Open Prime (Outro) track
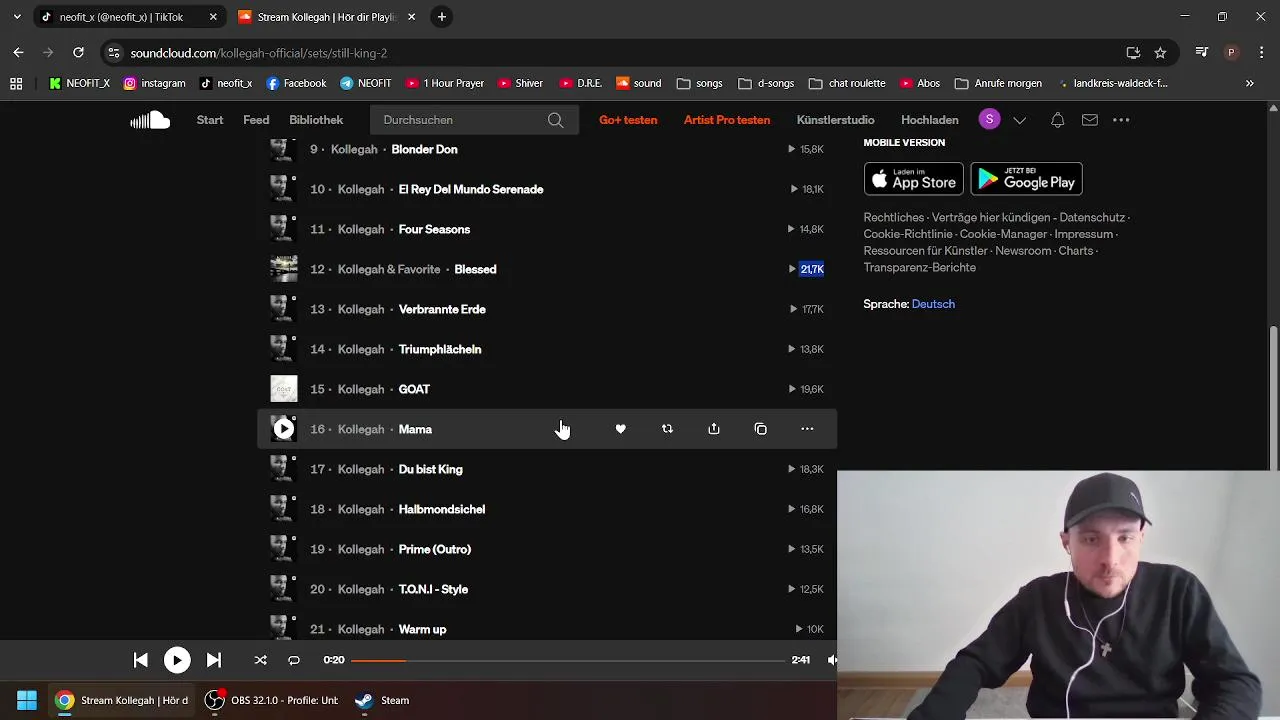Viewport: 1280px width, 720px height. [435, 549]
